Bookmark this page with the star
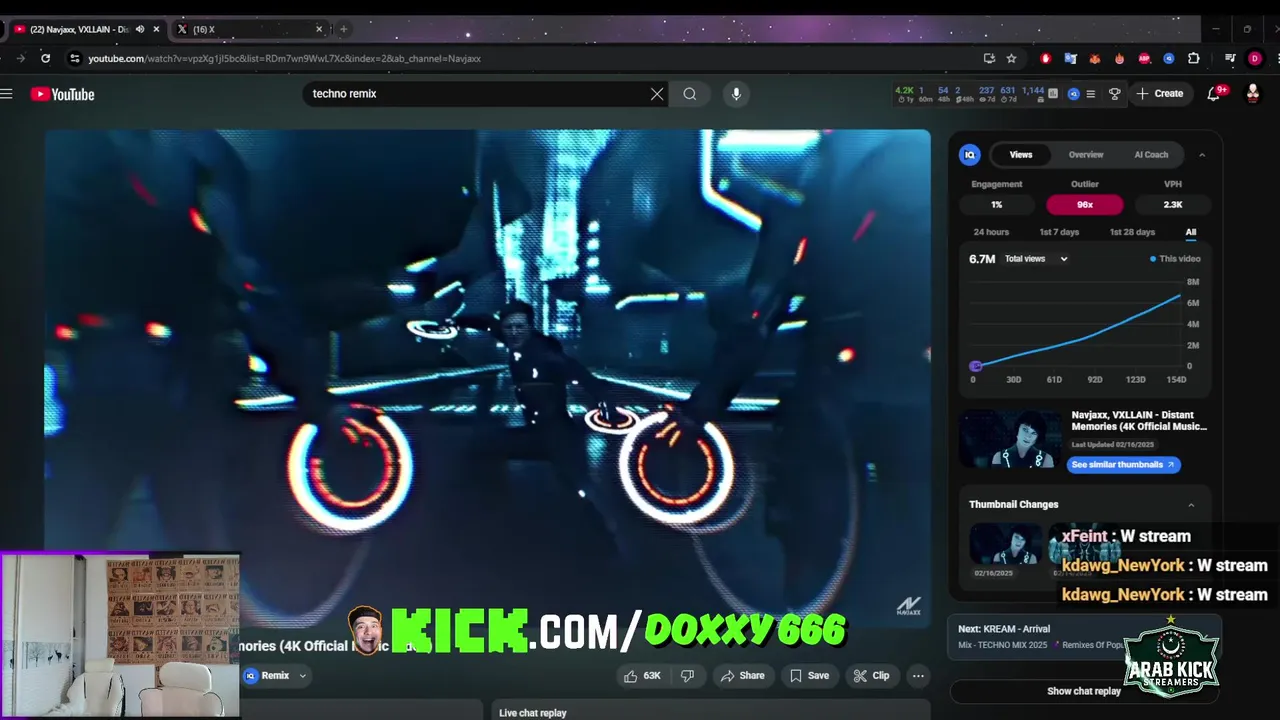The image size is (1280, 720). [1011, 58]
